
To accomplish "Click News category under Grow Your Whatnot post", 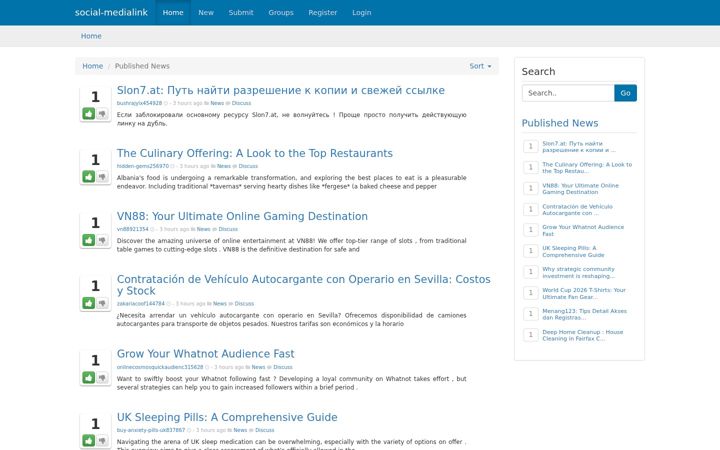I will click(259, 367).
